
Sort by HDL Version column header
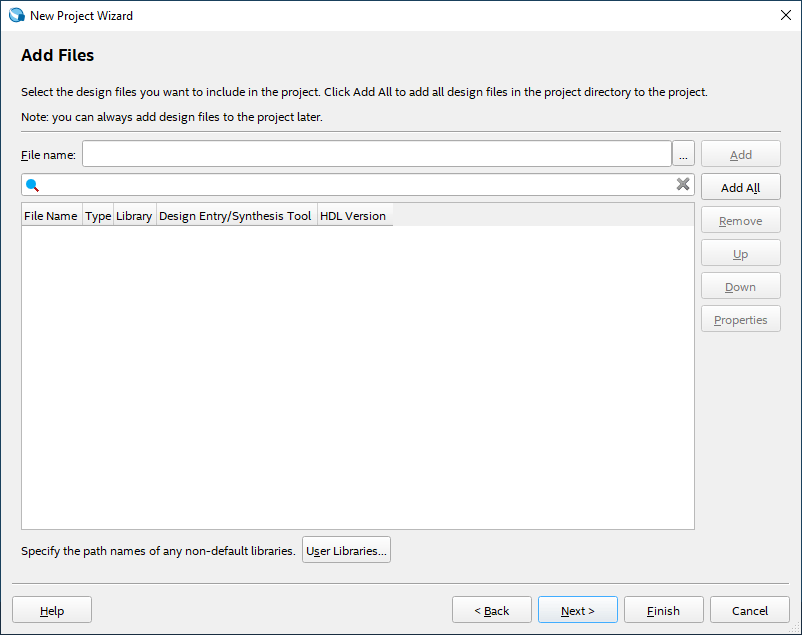click(x=353, y=216)
